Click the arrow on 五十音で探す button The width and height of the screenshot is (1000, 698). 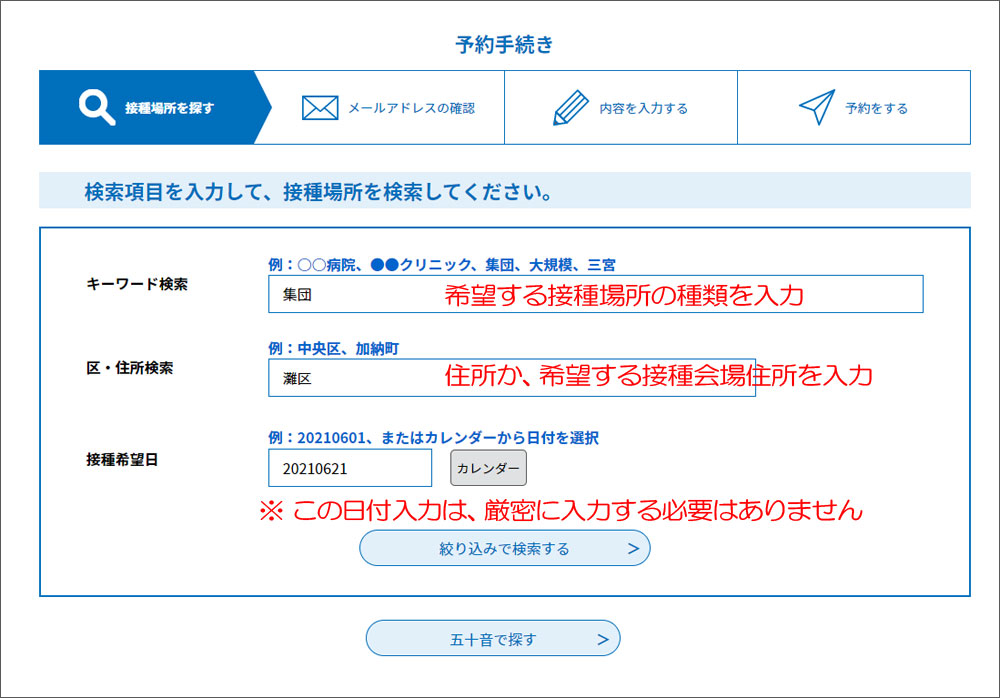click(603, 639)
